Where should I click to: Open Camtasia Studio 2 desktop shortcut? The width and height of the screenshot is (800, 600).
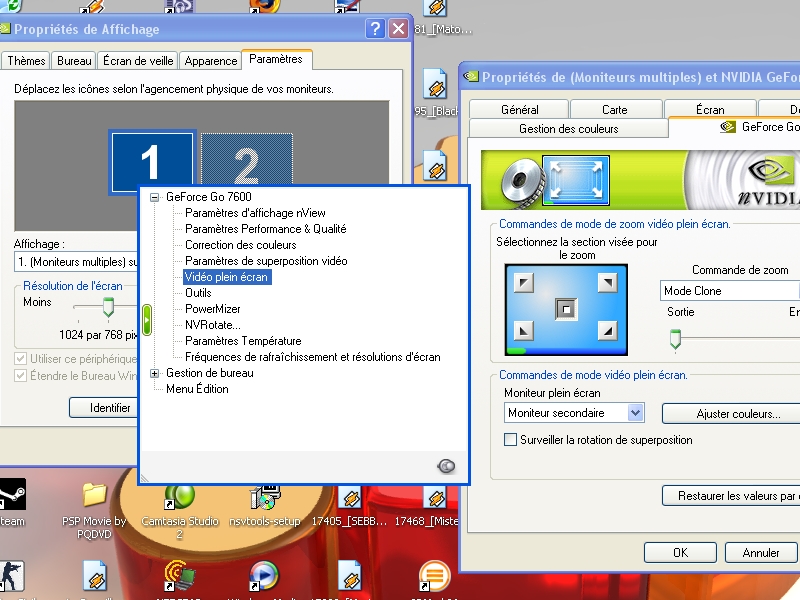click(x=180, y=510)
